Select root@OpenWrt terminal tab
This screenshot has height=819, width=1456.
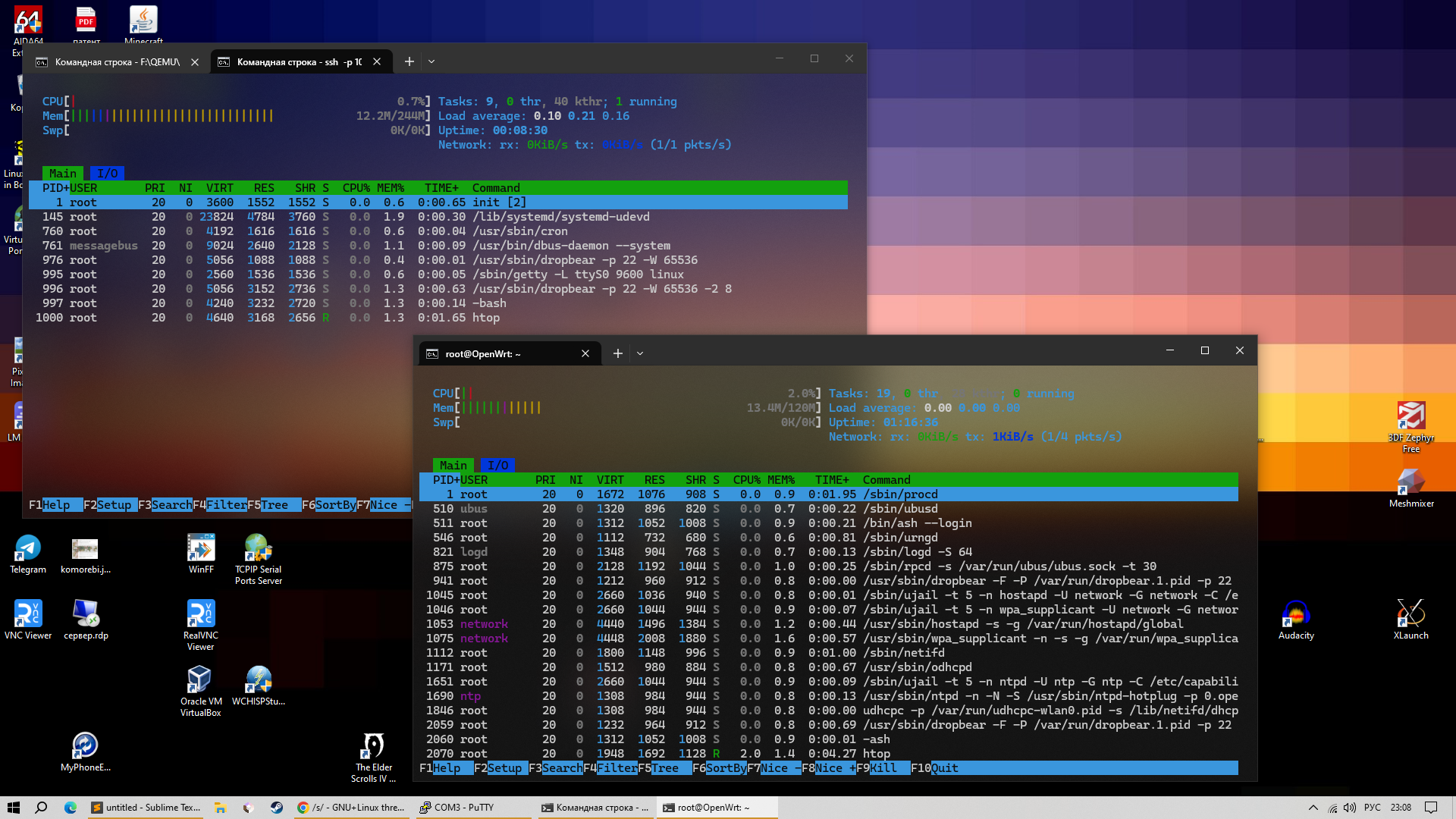click(510, 353)
